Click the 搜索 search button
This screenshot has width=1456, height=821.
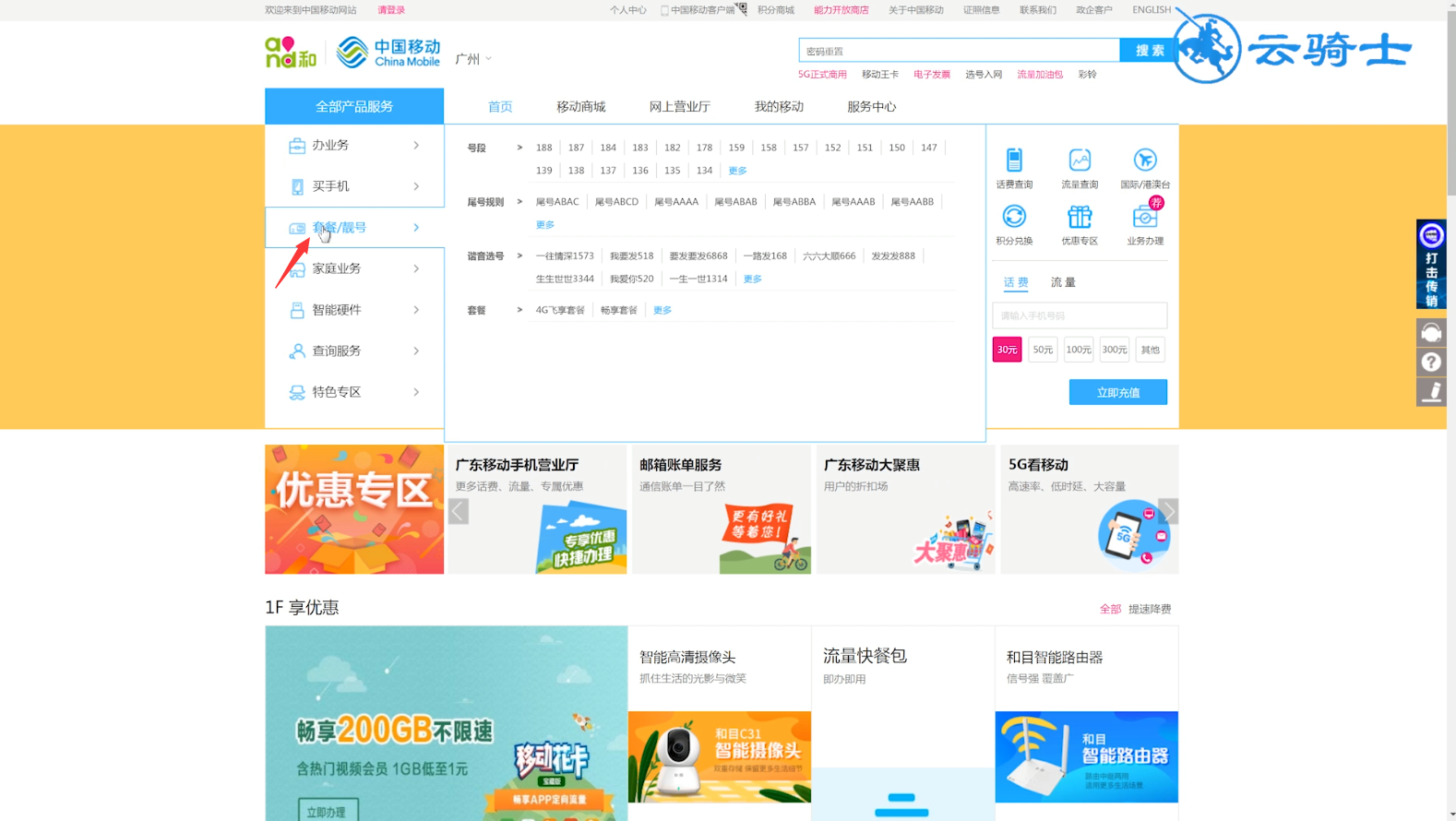[1150, 51]
